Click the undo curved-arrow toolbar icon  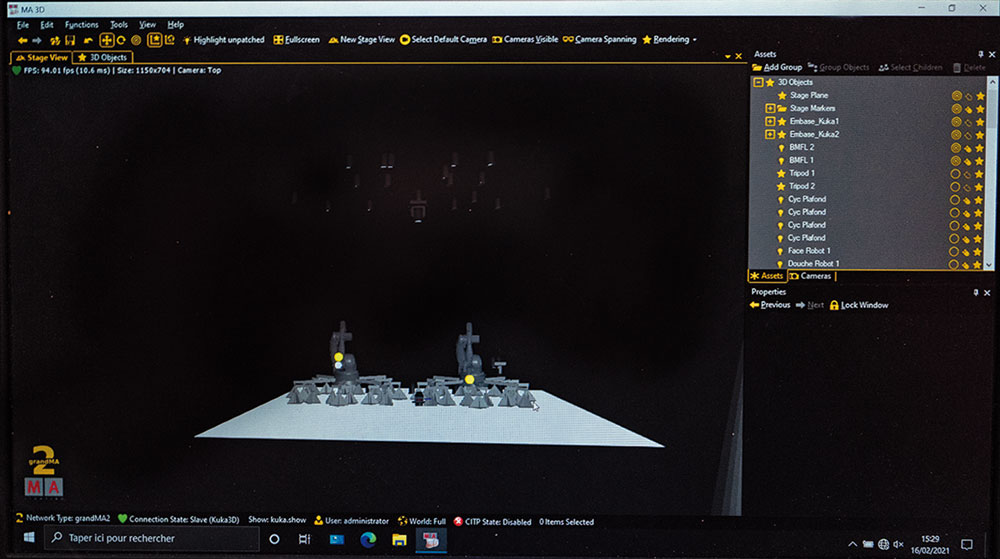pyautogui.click(x=88, y=40)
